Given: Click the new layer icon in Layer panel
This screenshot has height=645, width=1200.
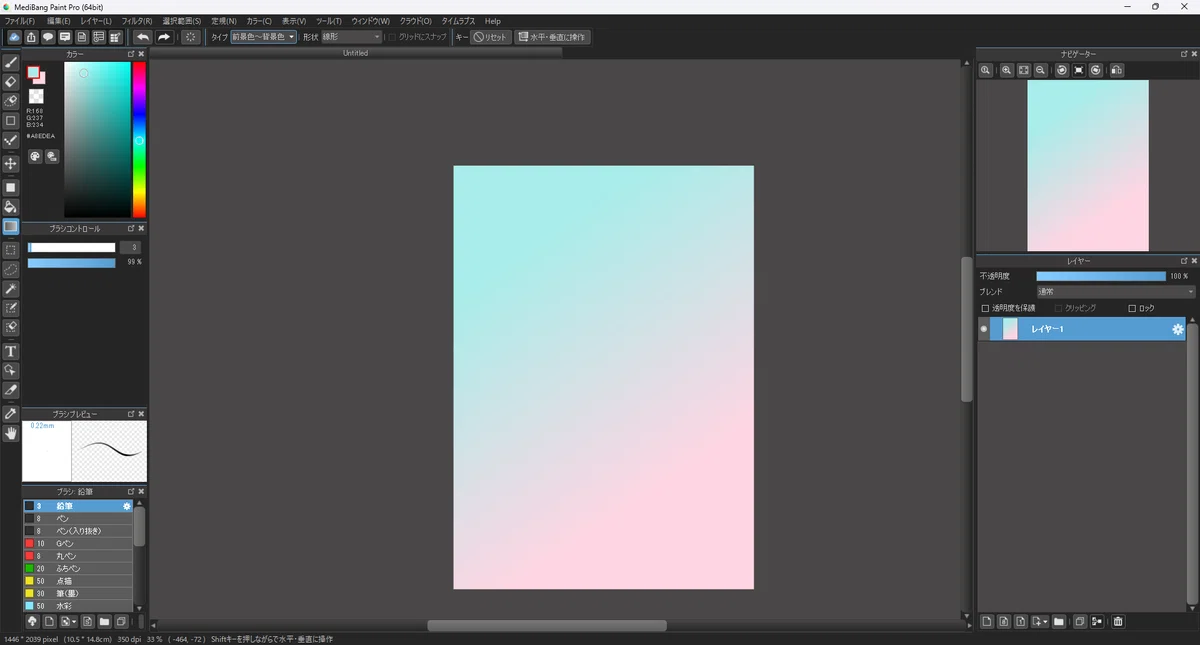Looking at the screenshot, I should [x=987, y=622].
